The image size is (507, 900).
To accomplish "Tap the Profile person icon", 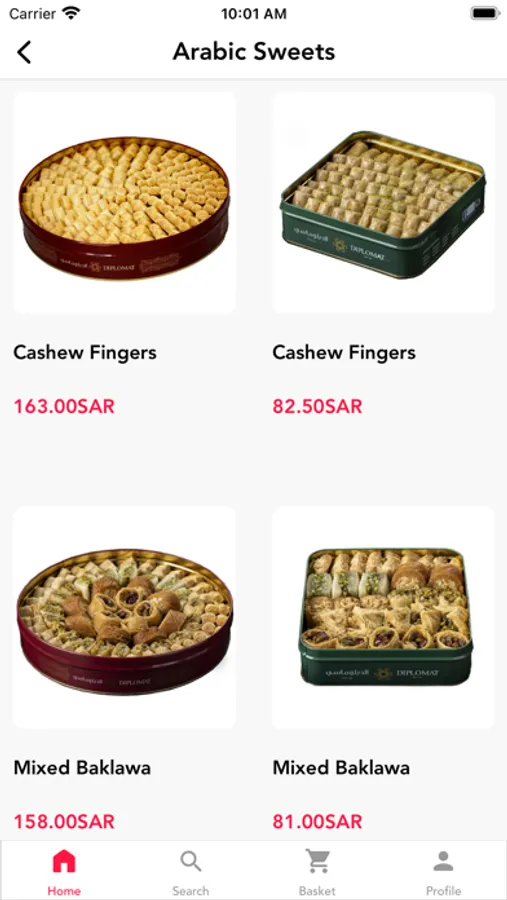I will (x=443, y=861).
